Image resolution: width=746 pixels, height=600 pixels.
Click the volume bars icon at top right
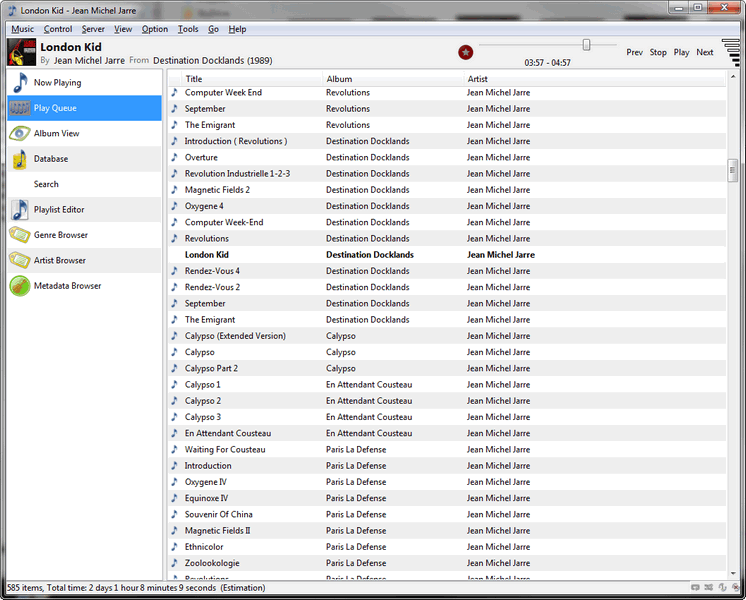click(732, 52)
